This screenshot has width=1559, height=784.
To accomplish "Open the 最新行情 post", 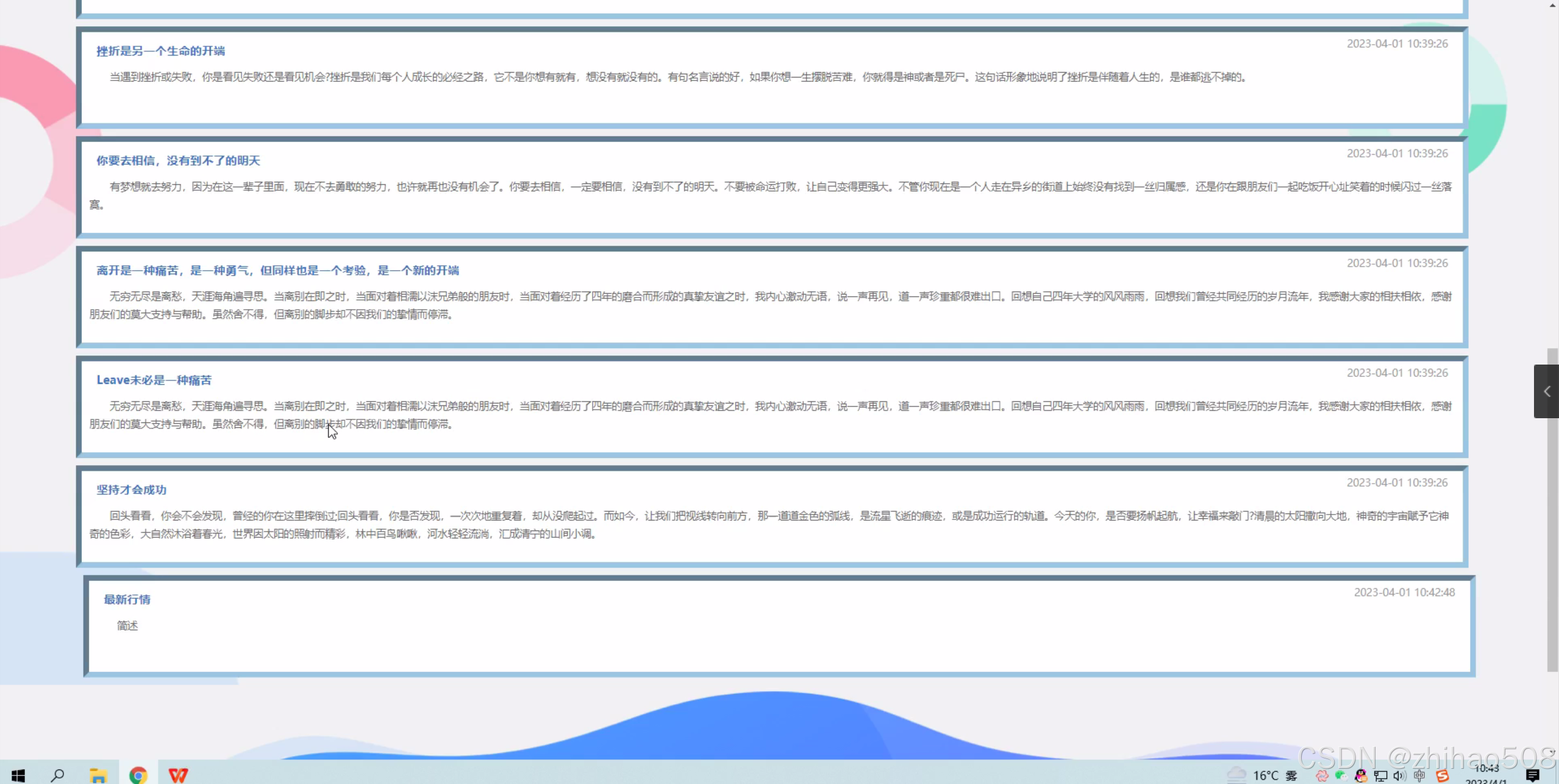I will [127, 599].
